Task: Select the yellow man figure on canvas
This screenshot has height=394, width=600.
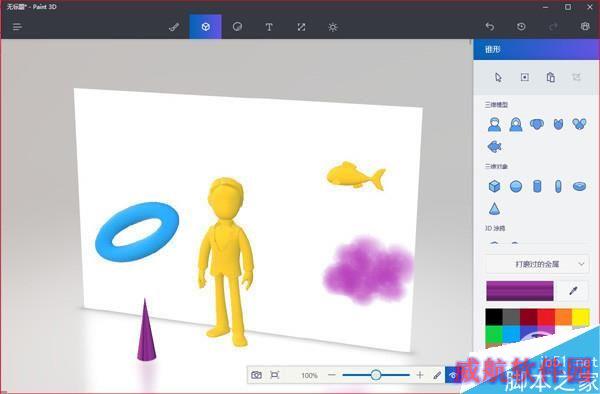Action: click(x=226, y=262)
